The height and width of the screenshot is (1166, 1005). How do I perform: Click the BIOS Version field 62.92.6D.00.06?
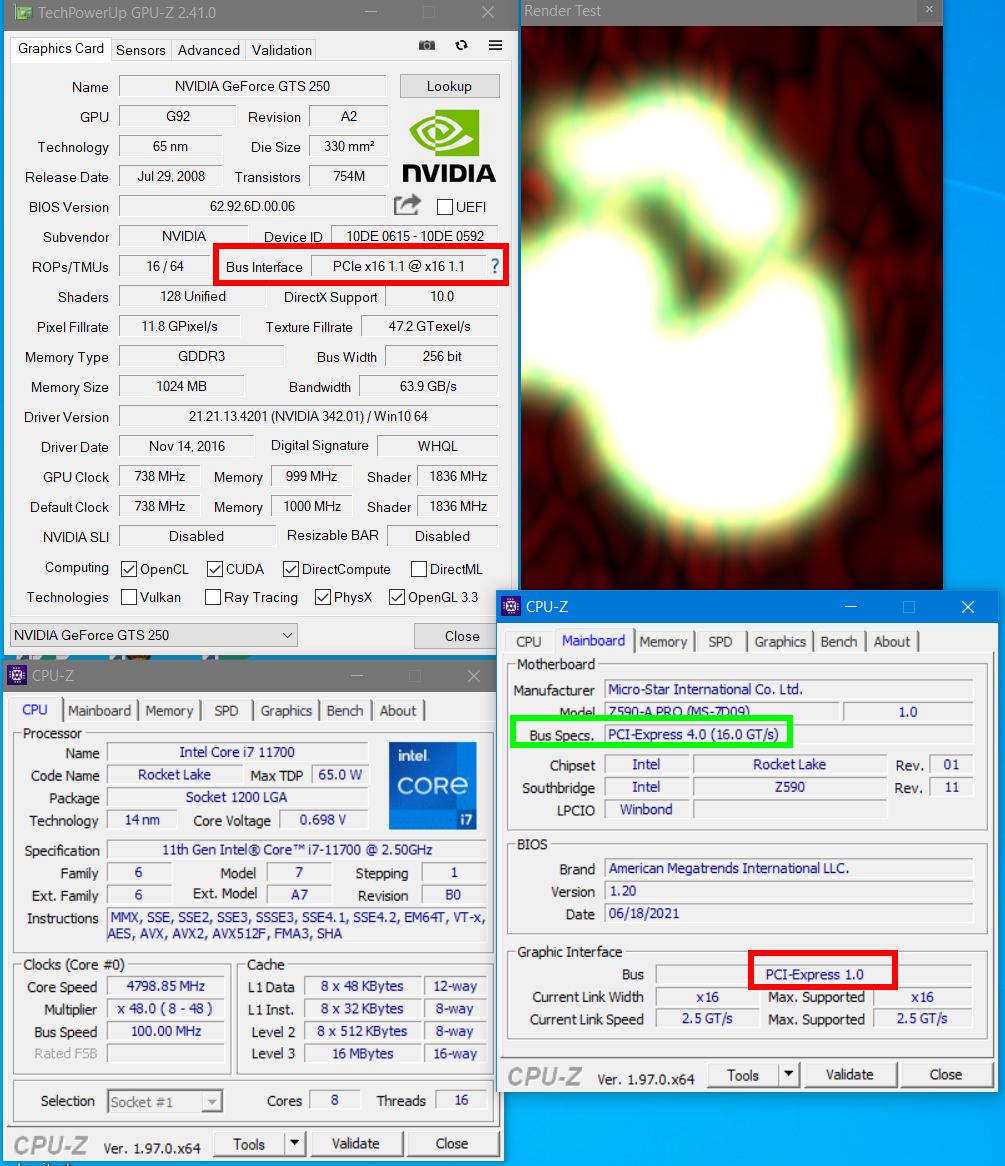pos(253,206)
